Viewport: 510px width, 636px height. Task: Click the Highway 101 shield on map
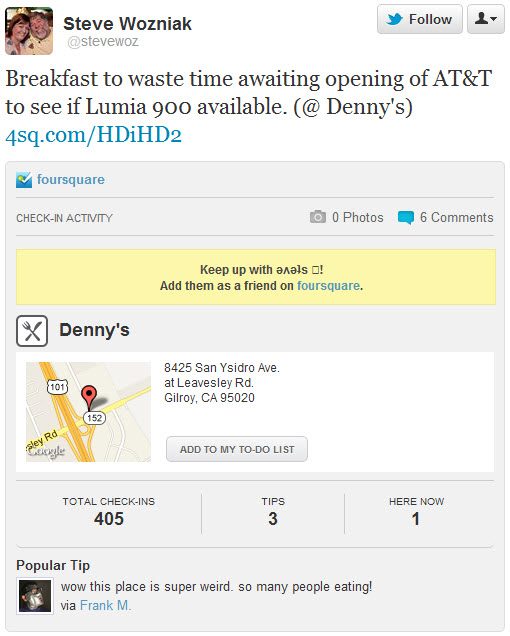coord(57,387)
